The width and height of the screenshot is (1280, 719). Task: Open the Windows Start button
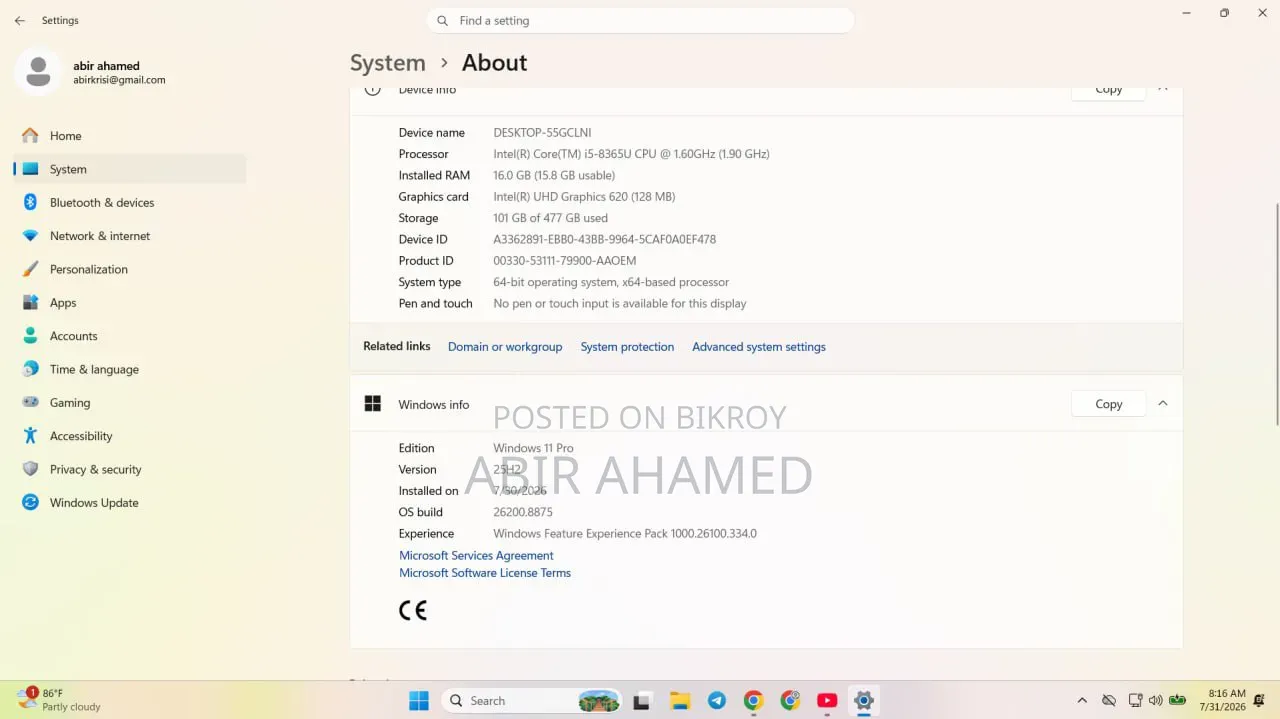(418, 701)
